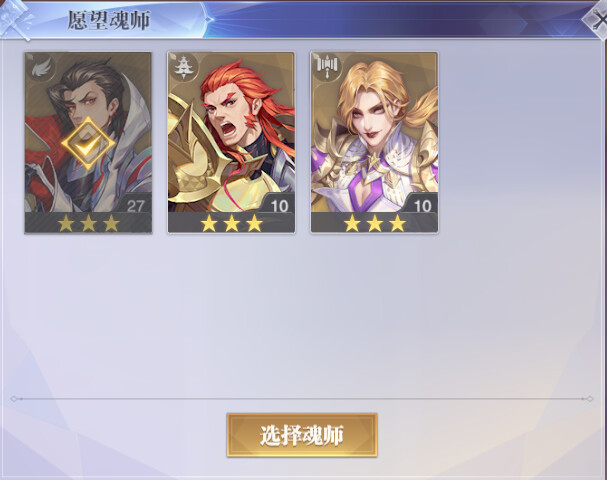This screenshot has height=480, width=607.
Task: Select the red-haired armored soul master card
Action: [231, 142]
